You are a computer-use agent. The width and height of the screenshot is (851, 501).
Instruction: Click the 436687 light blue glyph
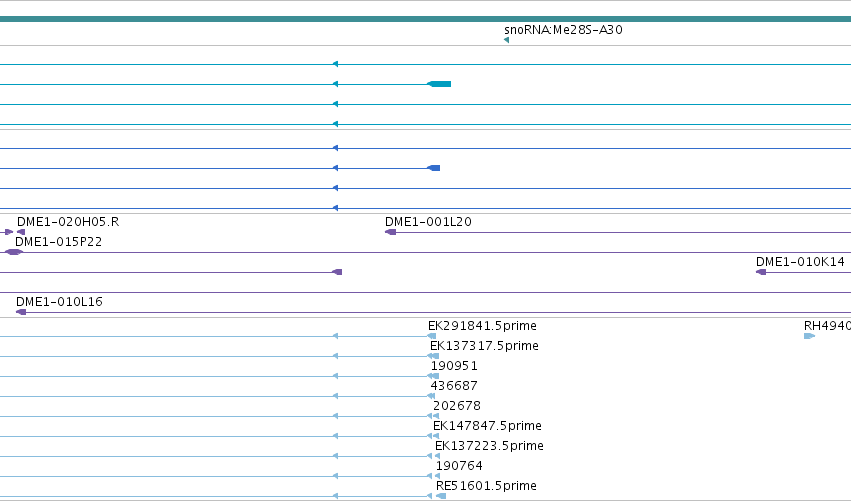pyautogui.click(x=431, y=396)
